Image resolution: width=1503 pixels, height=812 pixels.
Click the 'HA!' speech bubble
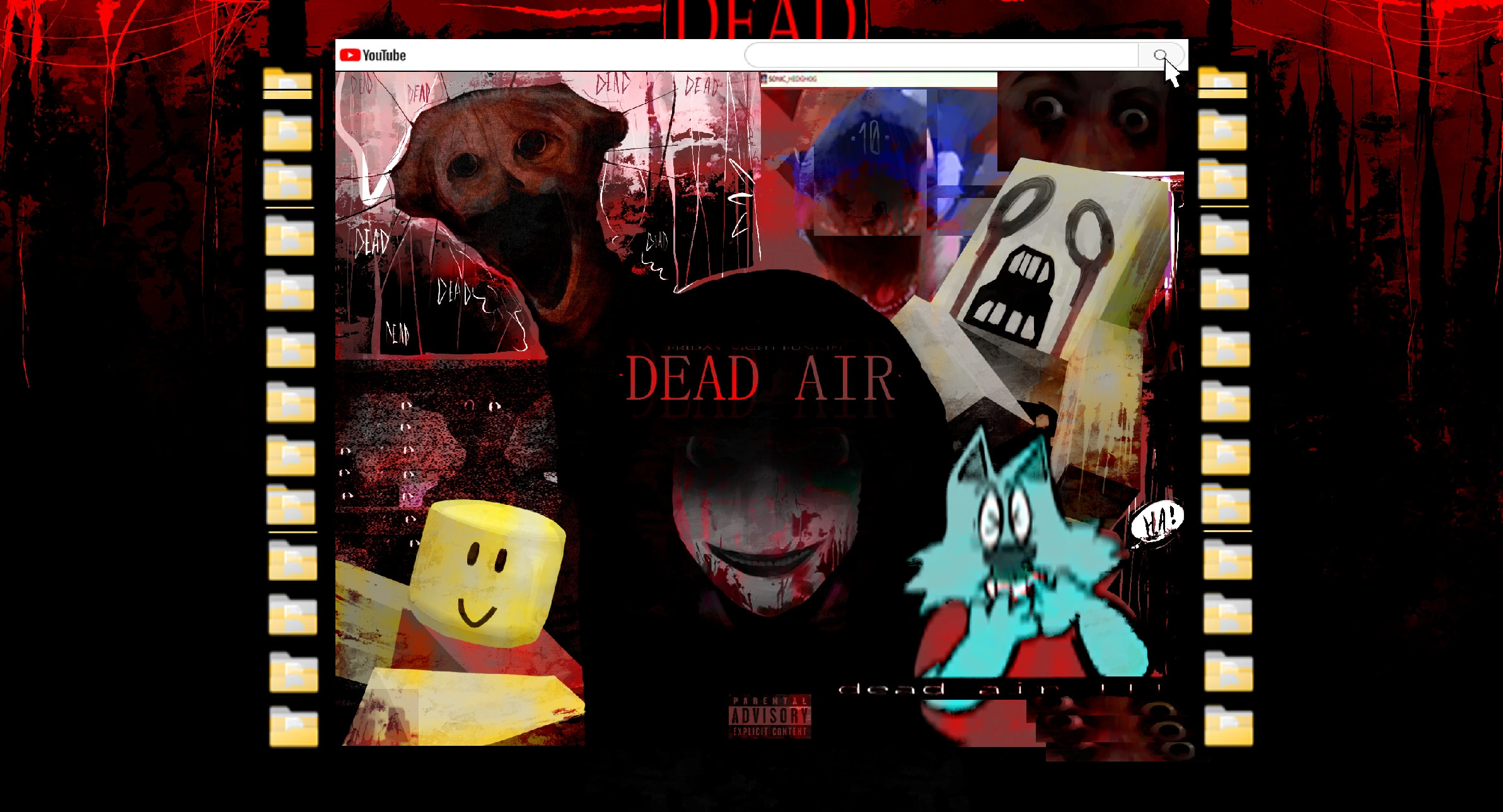pos(1158,523)
